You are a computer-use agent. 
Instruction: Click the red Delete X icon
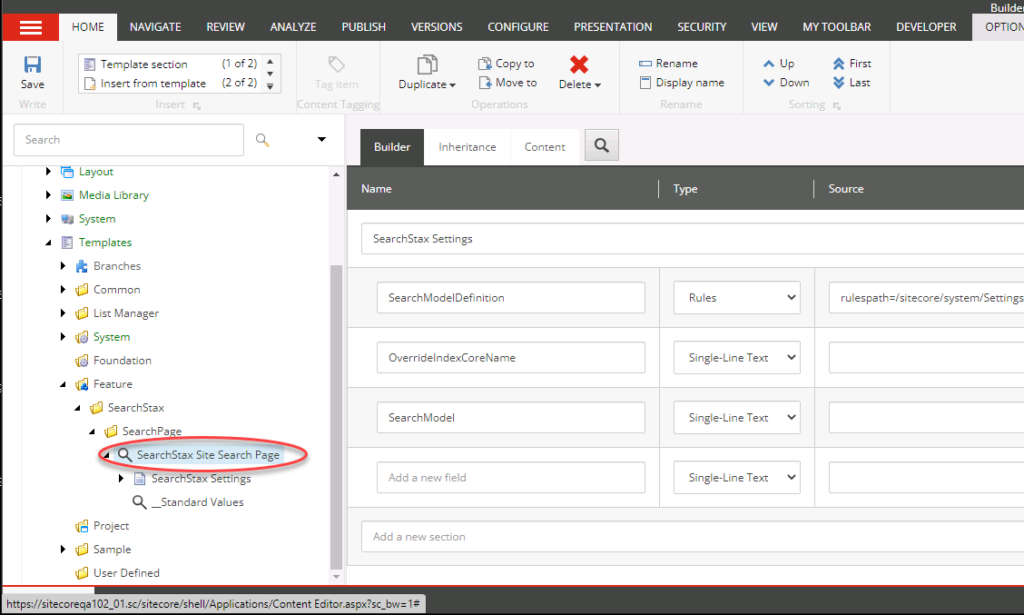pyautogui.click(x=579, y=64)
